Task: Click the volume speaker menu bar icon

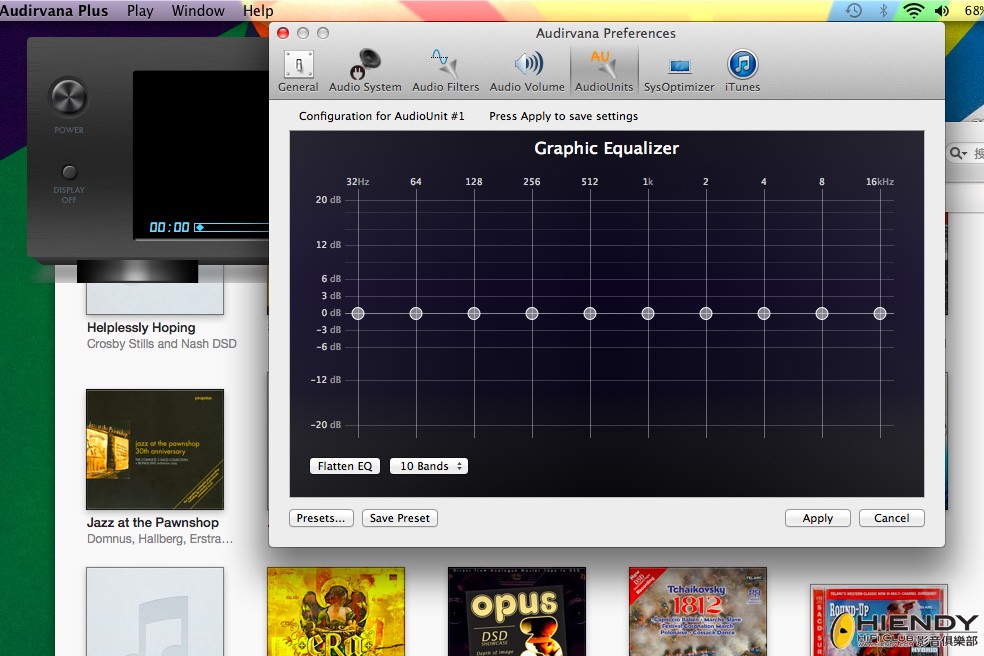Action: tap(942, 10)
